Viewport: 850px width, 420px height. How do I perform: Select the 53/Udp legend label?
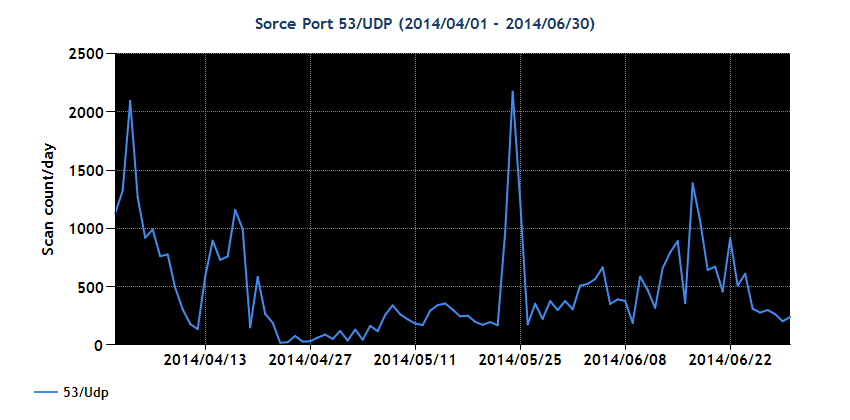click(86, 392)
